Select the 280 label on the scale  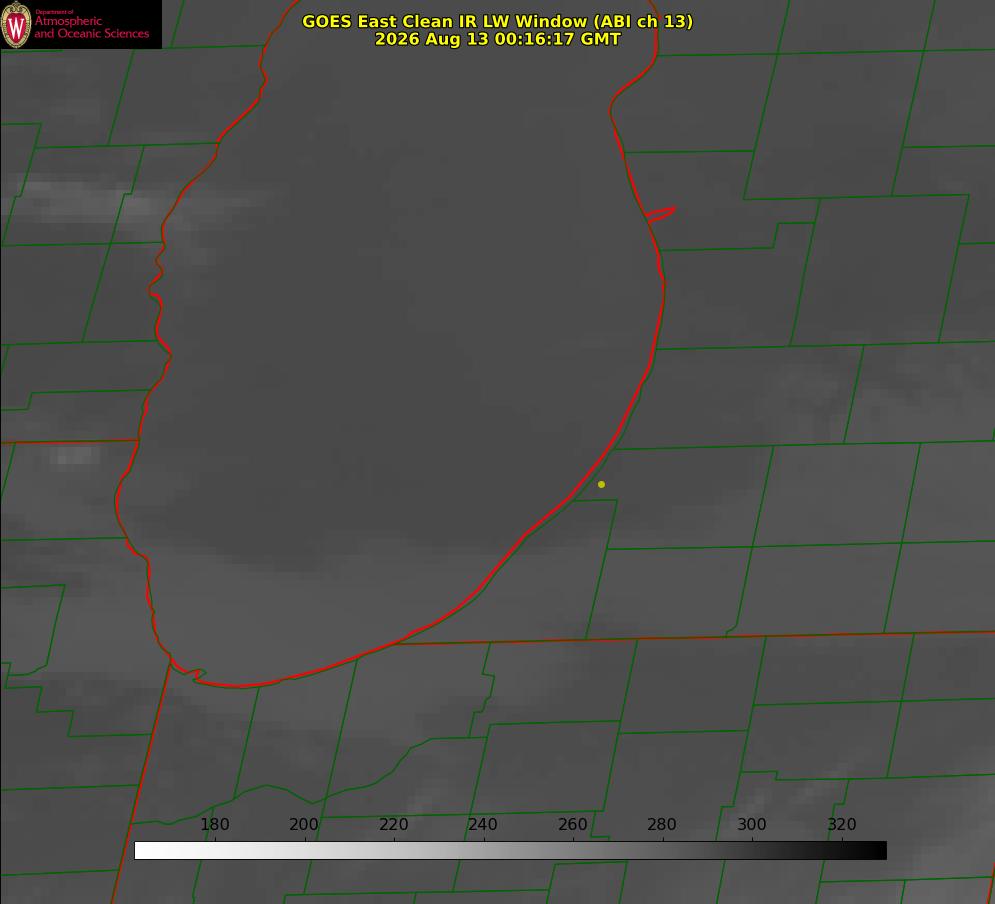(x=662, y=824)
